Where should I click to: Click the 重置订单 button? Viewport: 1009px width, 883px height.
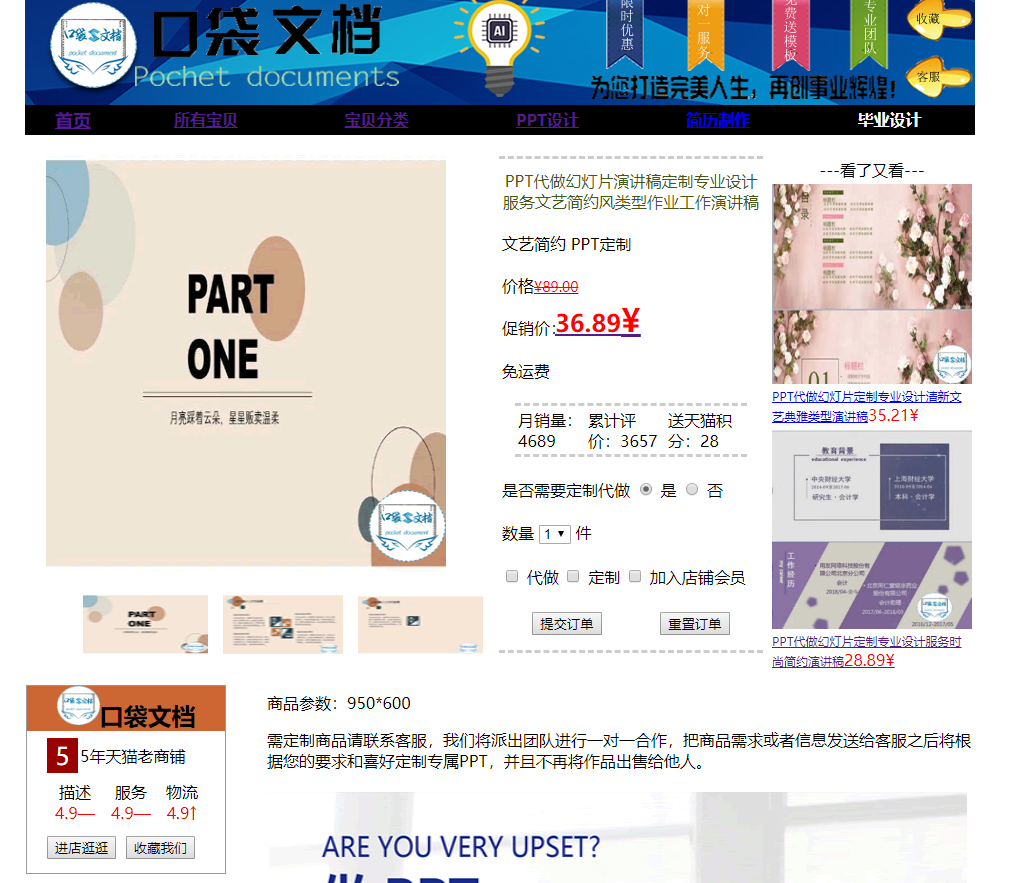pyautogui.click(x=694, y=624)
